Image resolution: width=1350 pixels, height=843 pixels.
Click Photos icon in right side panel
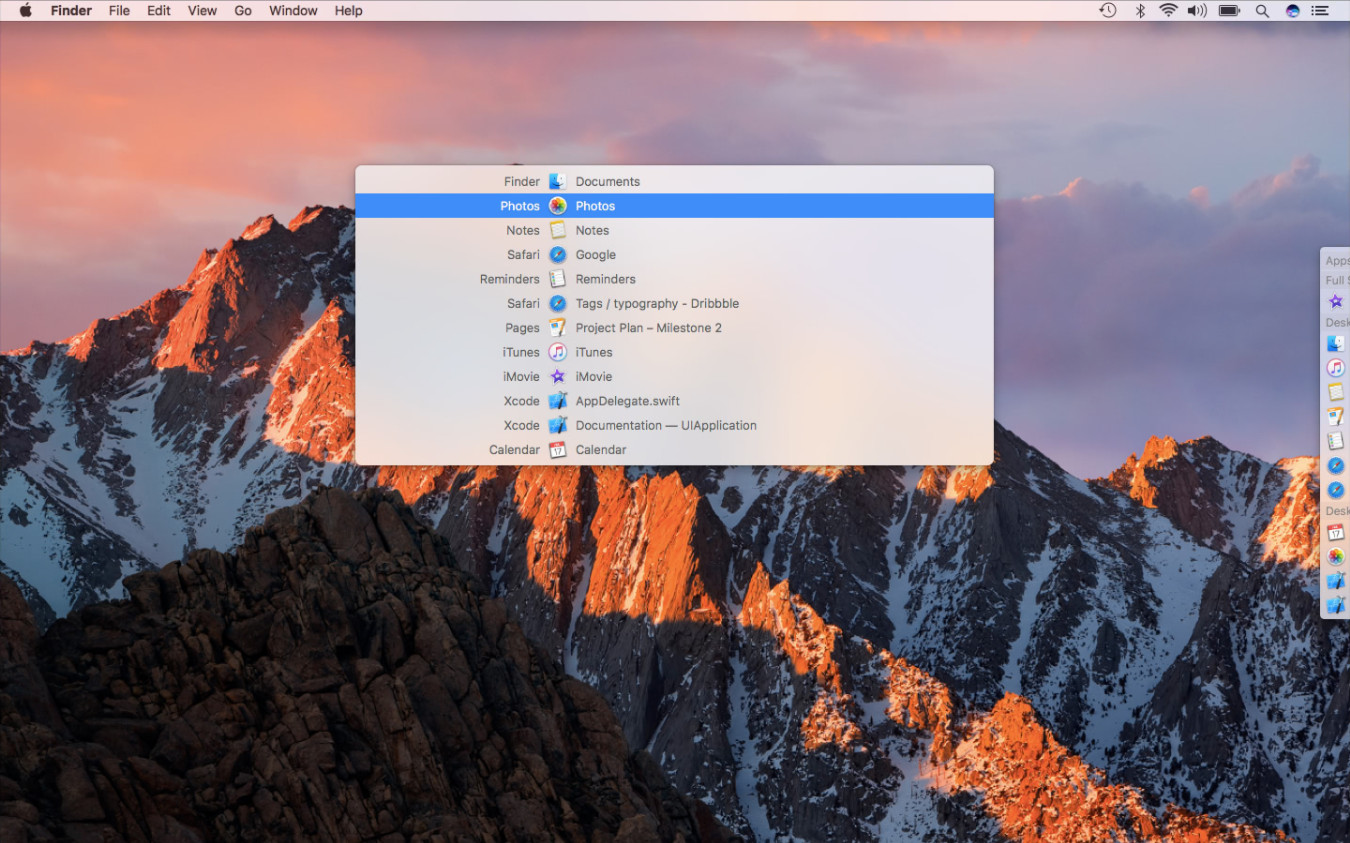(1335, 557)
